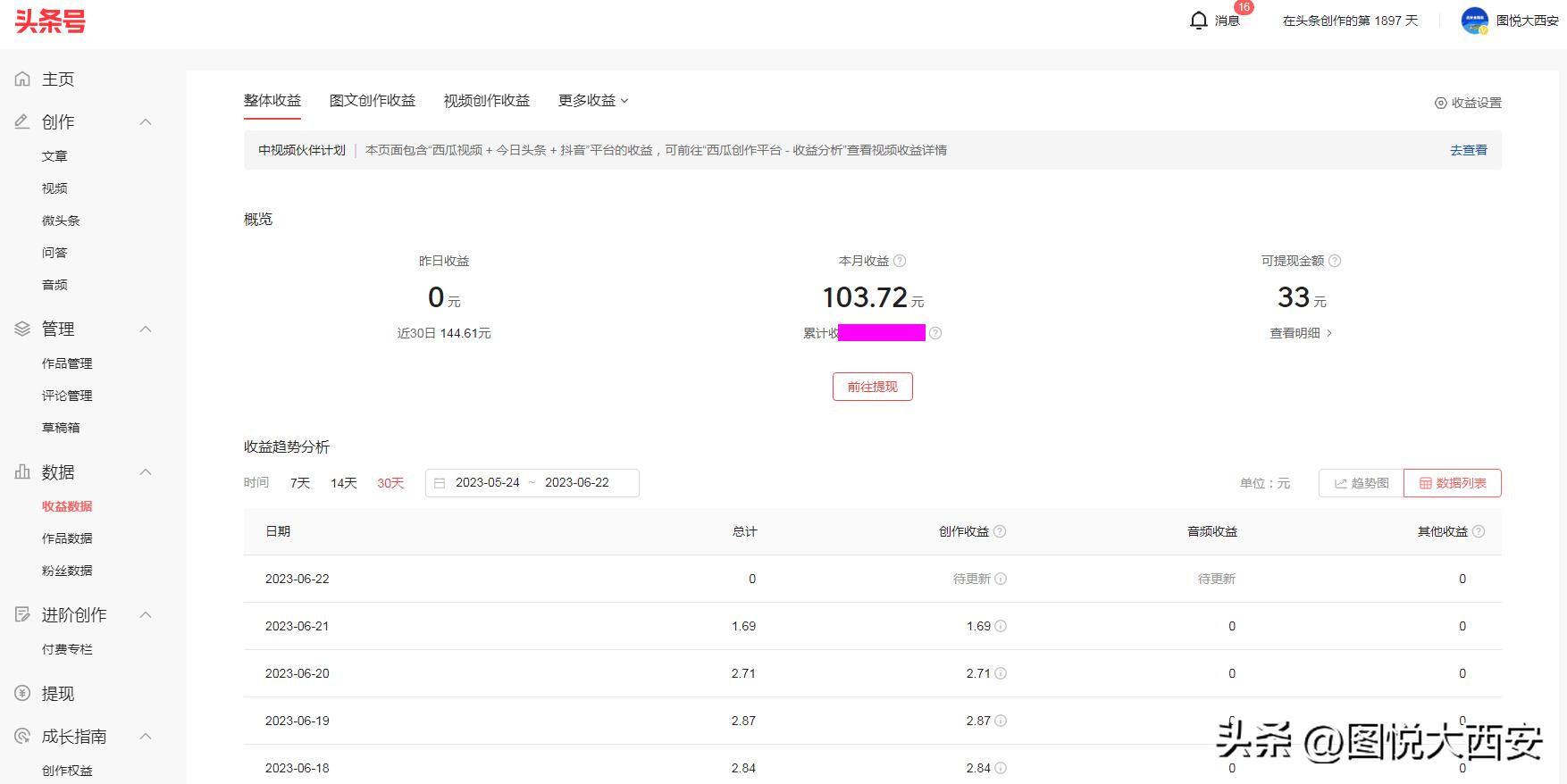Click help icon next to 本月收益
This screenshot has width=1567, height=784.
[900, 261]
